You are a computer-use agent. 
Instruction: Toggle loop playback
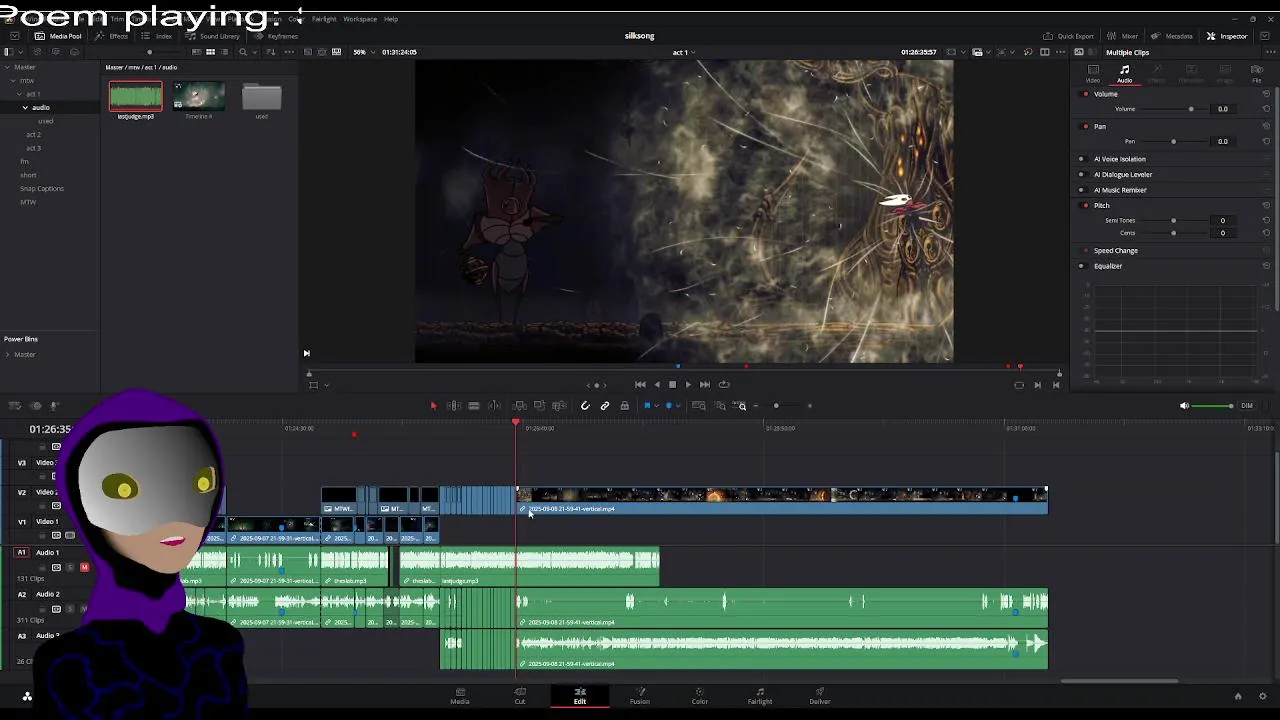tap(724, 384)
